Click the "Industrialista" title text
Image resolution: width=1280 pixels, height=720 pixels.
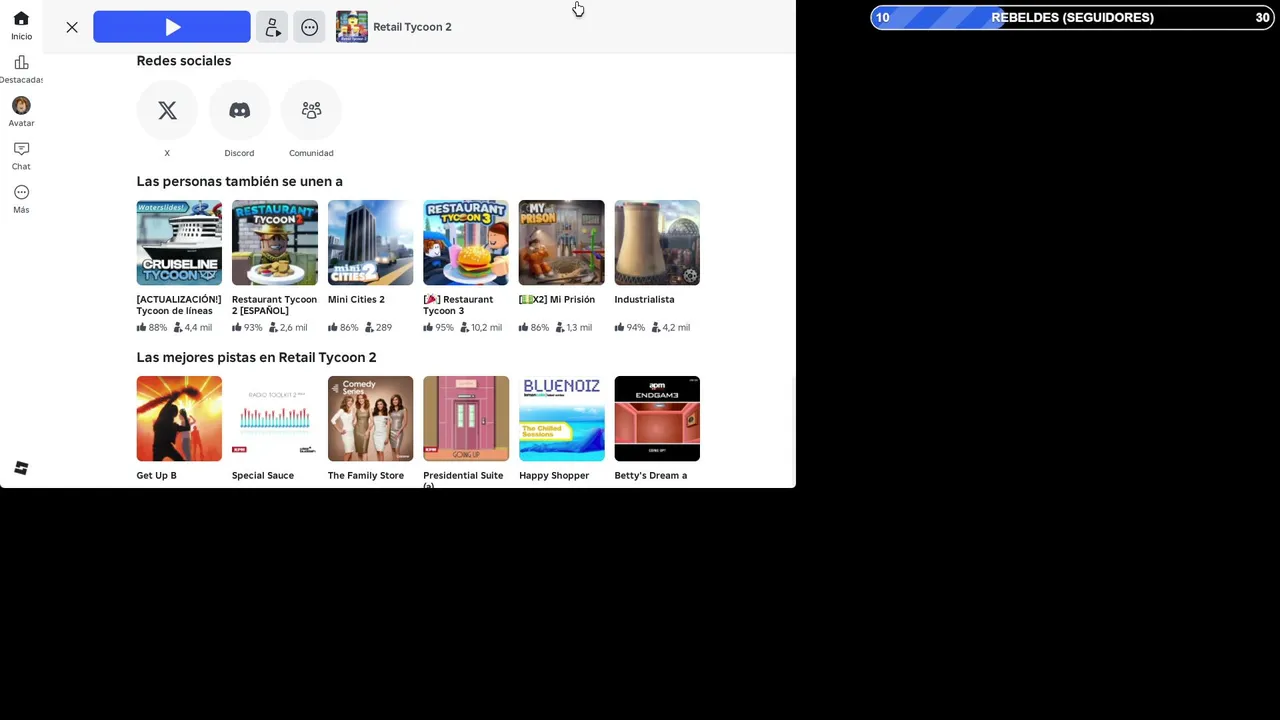click(644, 299)
